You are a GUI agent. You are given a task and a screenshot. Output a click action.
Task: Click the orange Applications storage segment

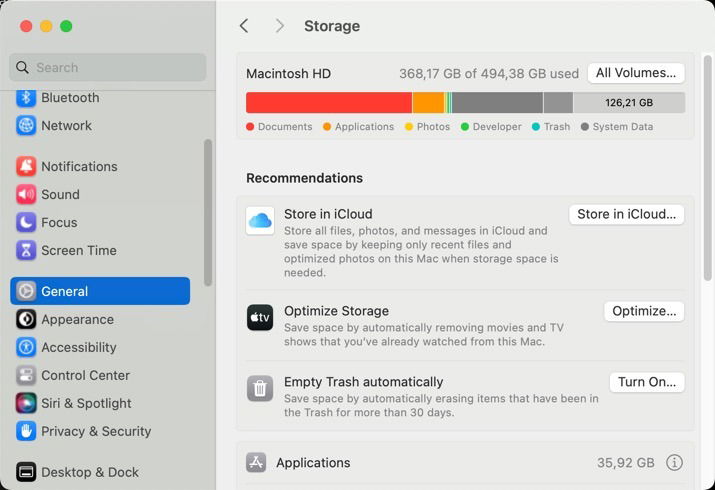[428, 103]
